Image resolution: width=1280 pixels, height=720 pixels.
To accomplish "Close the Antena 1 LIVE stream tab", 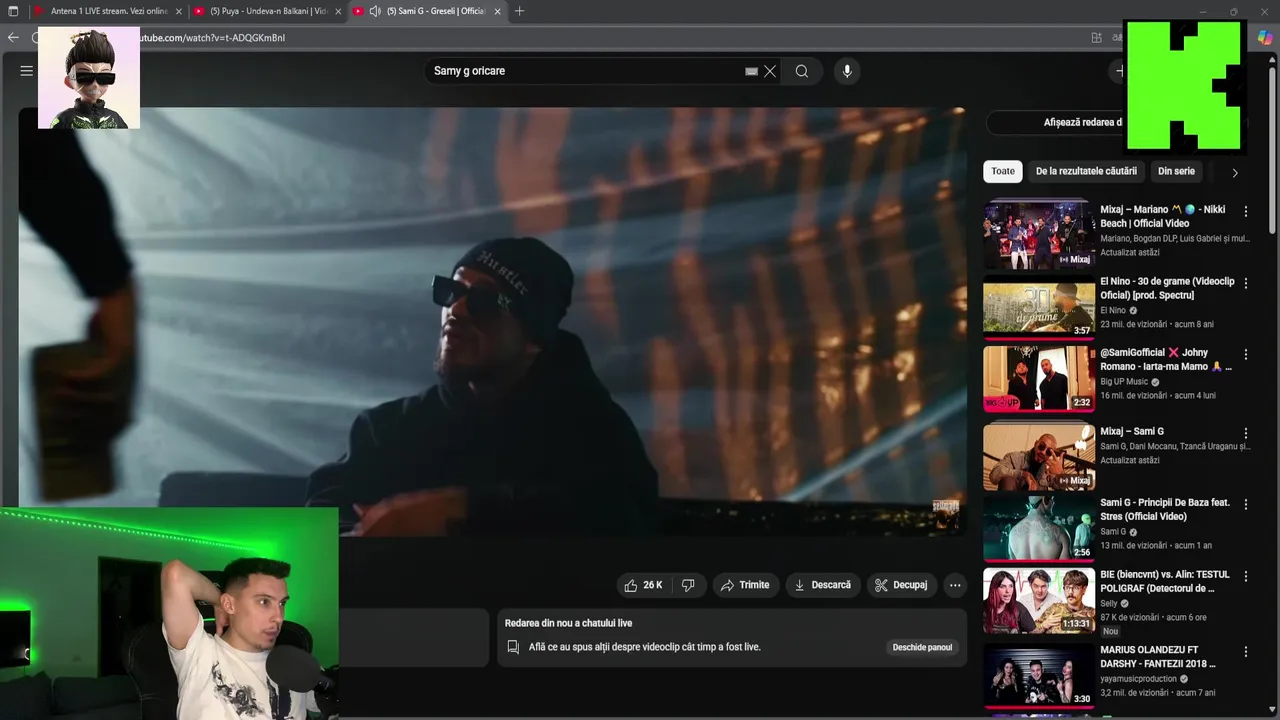I will (179, 11).
